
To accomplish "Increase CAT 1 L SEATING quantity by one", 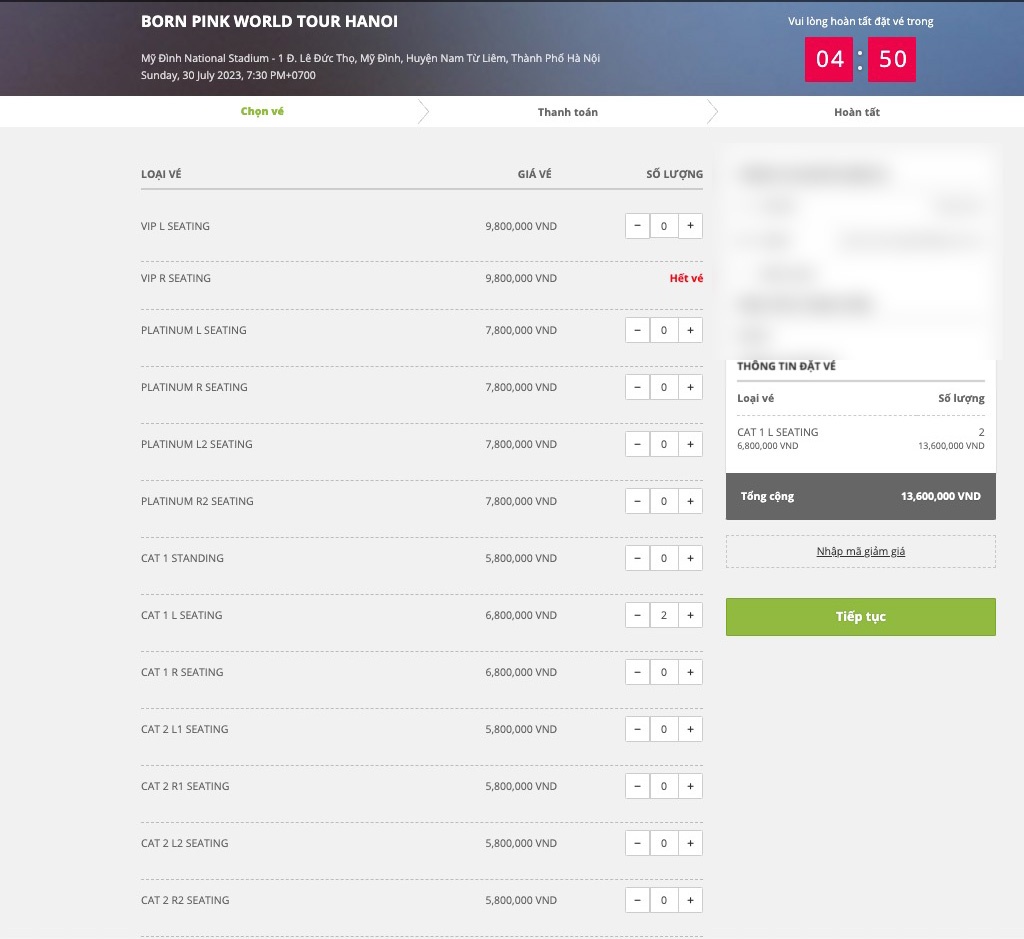I will [x=690, y=615].
